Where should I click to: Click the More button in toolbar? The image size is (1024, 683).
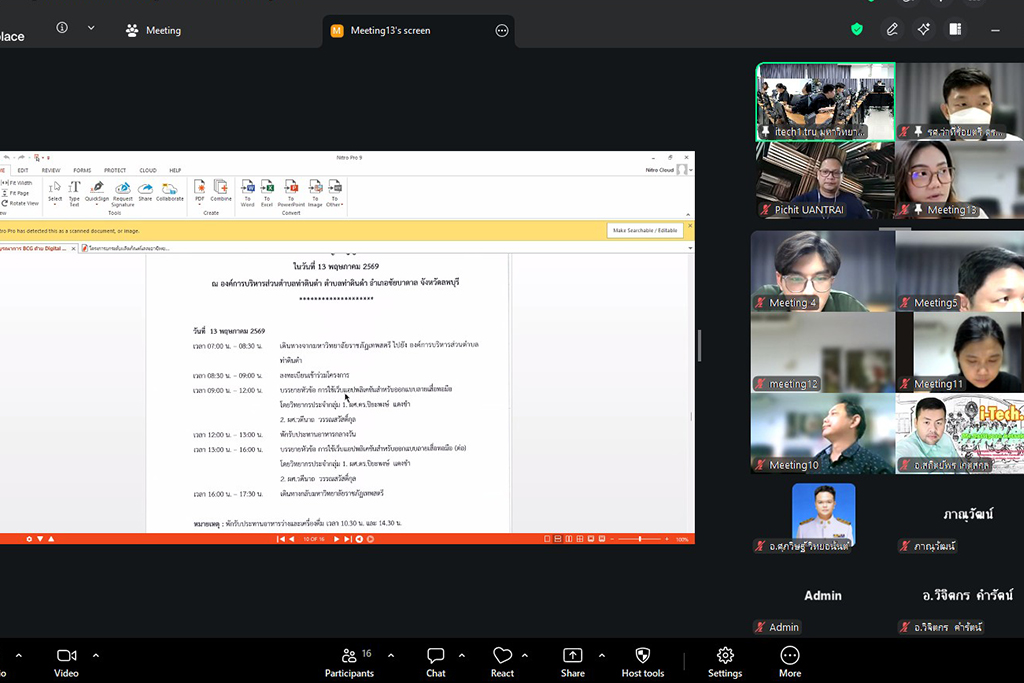[790, 661]
